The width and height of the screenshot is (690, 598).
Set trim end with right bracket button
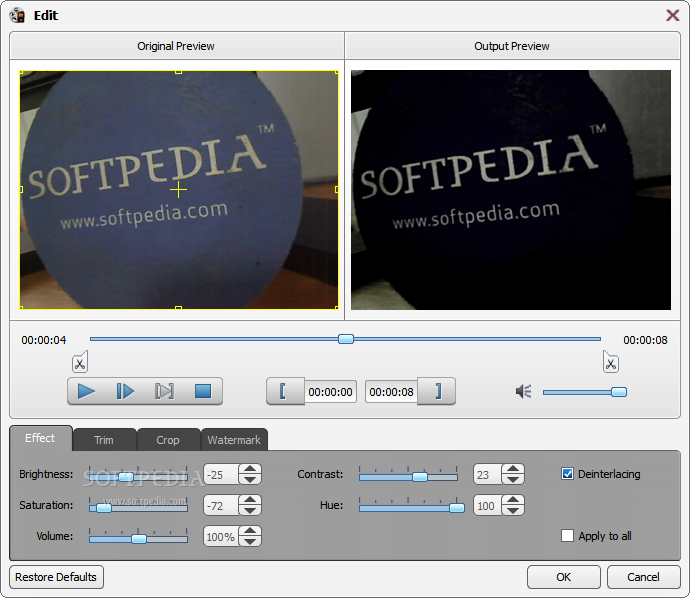[x=437, y=391]
